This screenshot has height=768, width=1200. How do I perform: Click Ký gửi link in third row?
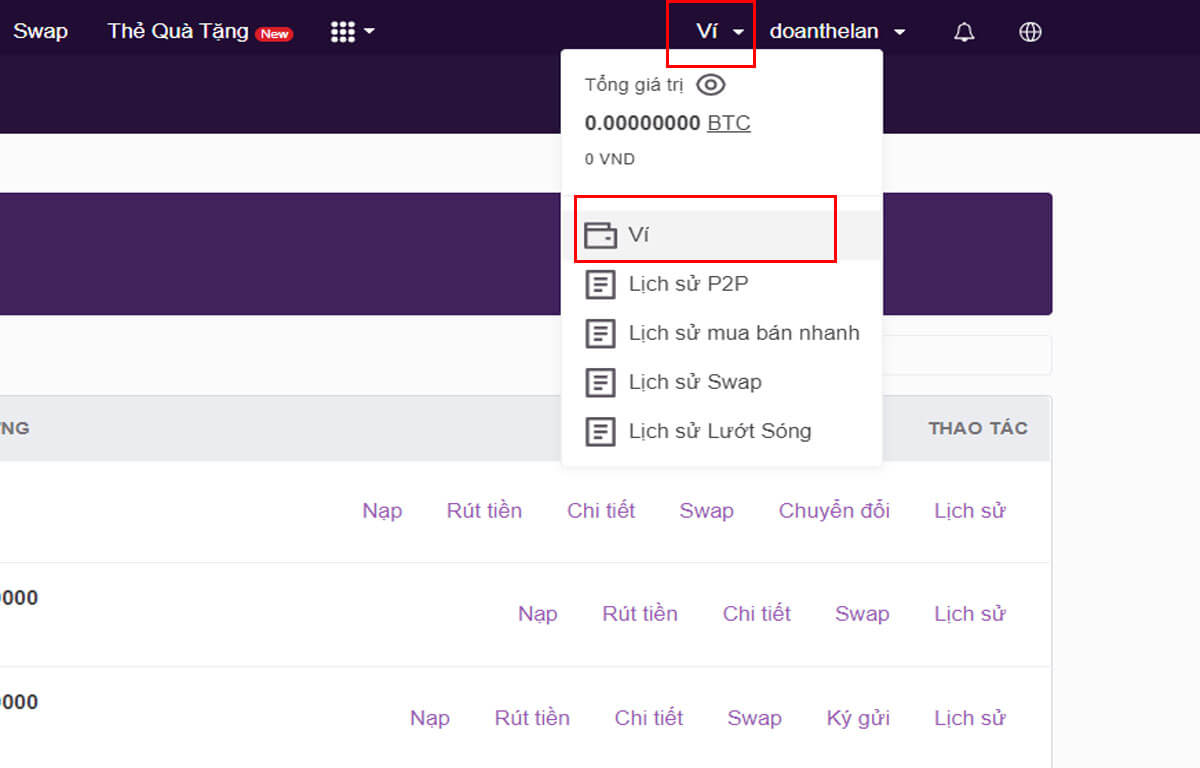coord(858,718)
